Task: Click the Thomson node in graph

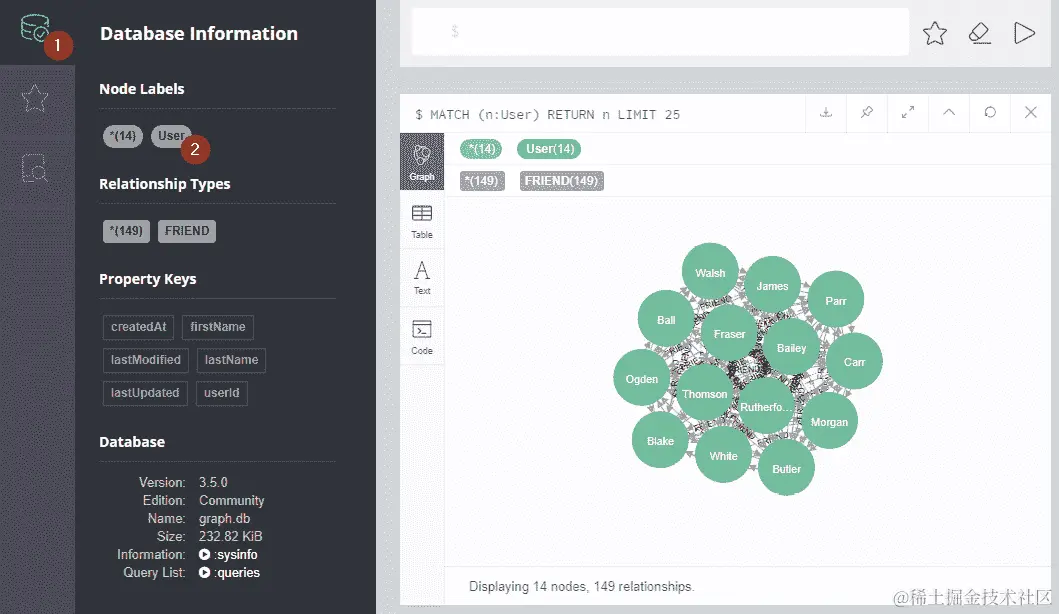Action: [x=704, y=393]
